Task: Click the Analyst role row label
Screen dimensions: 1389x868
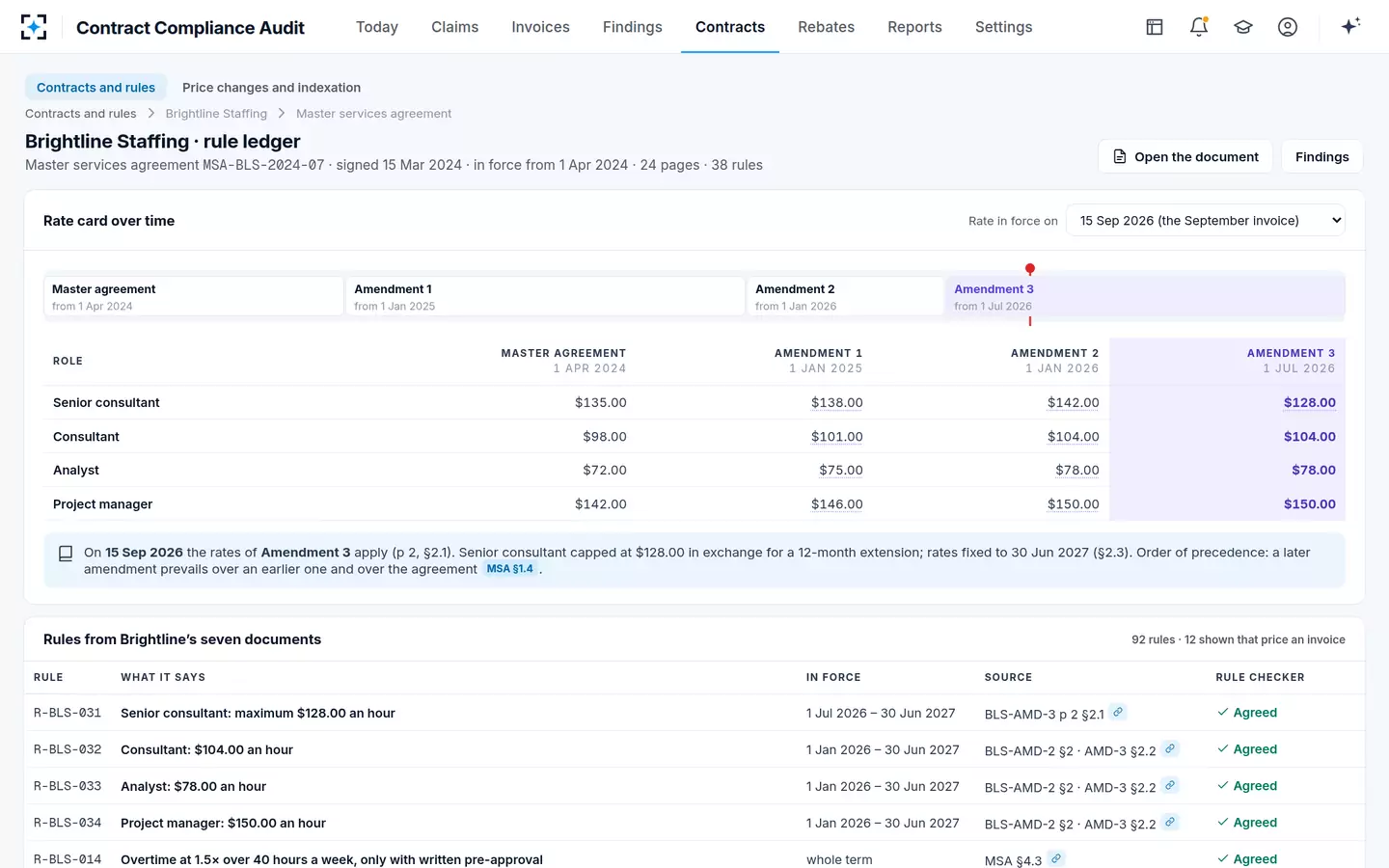Action: [x=76, y=471]
